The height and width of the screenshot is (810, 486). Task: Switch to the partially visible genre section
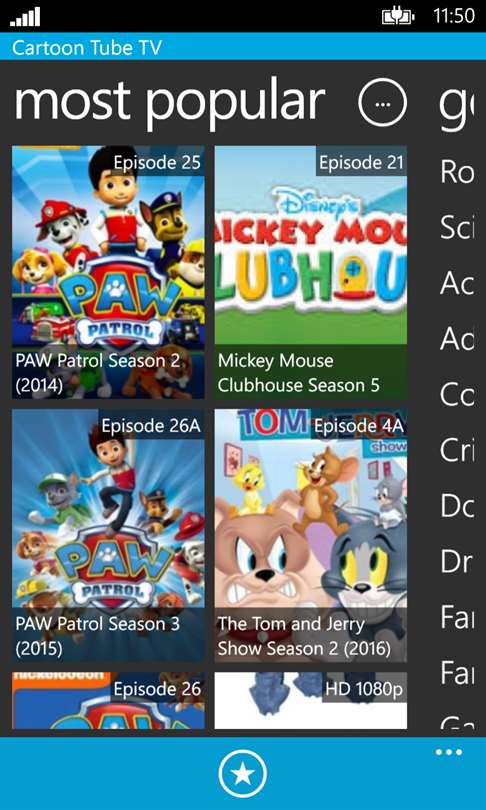point(457,106)
